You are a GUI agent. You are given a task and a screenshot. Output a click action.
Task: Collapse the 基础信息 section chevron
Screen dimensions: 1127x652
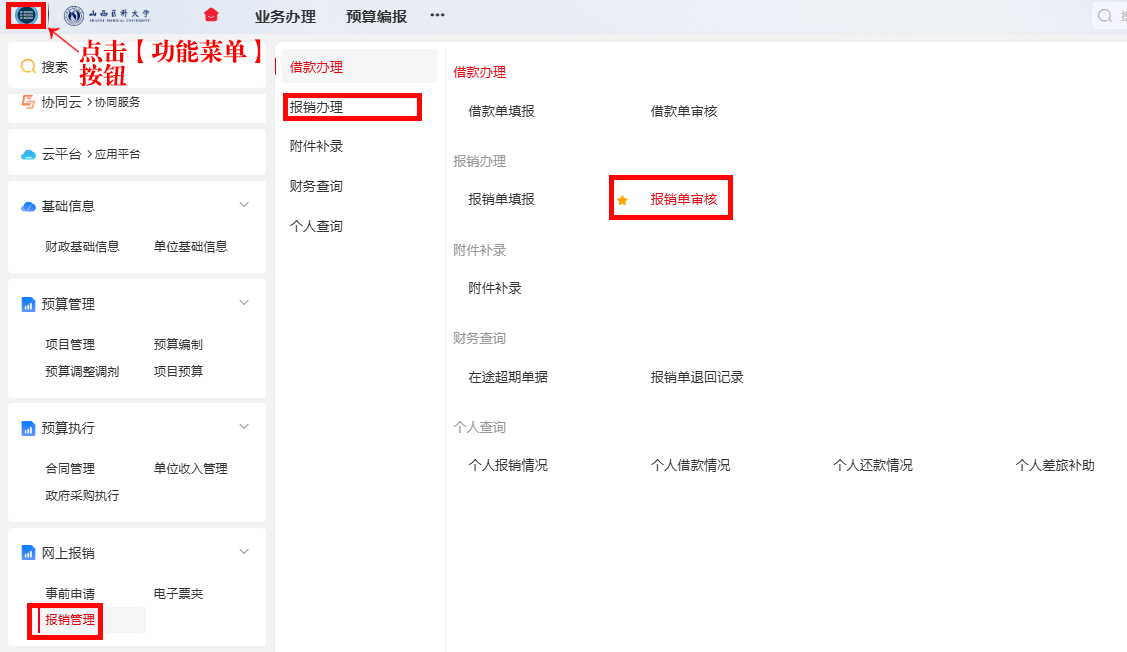pos(243,205)
